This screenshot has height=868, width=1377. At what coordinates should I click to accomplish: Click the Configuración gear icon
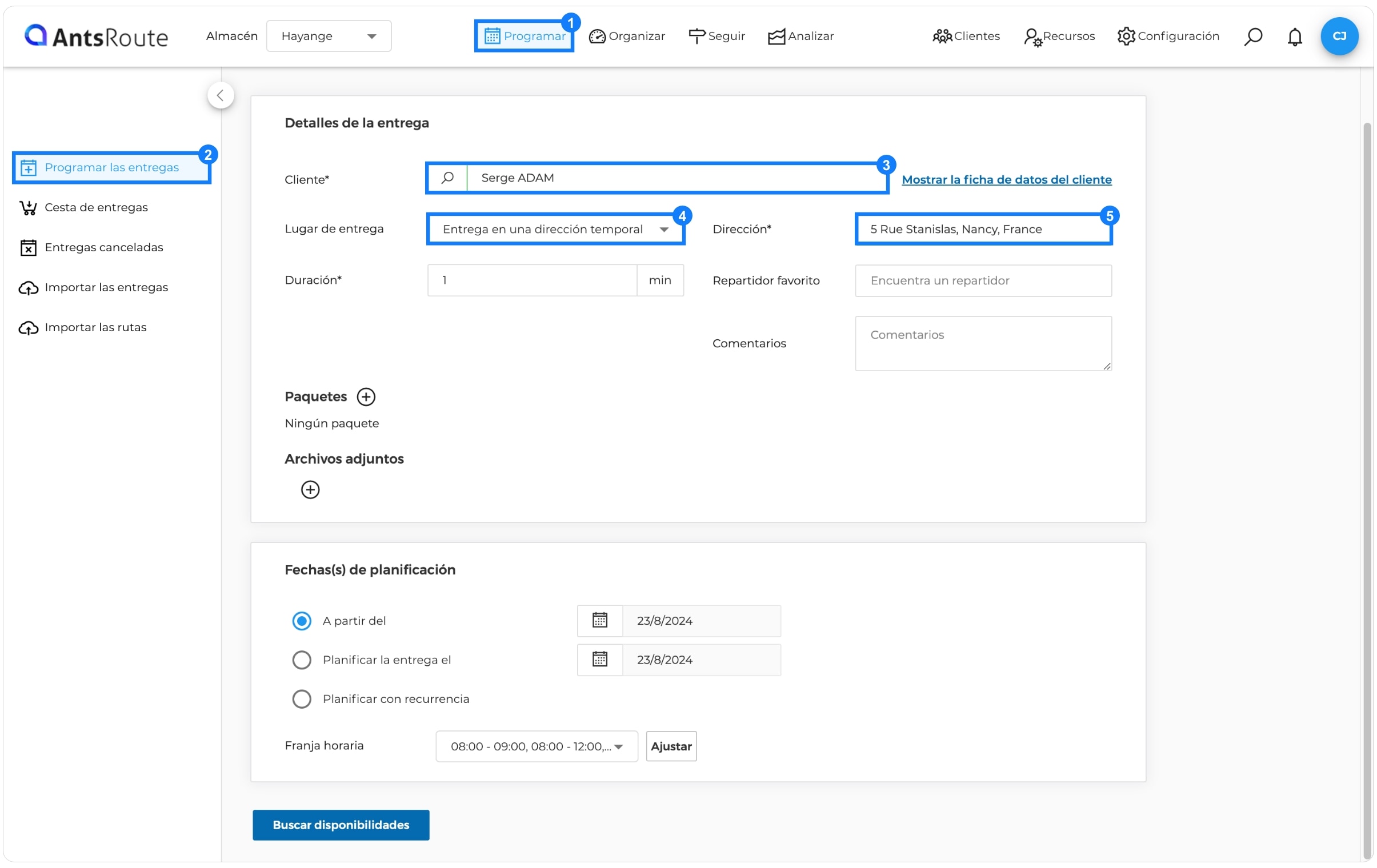(1126, 36)
